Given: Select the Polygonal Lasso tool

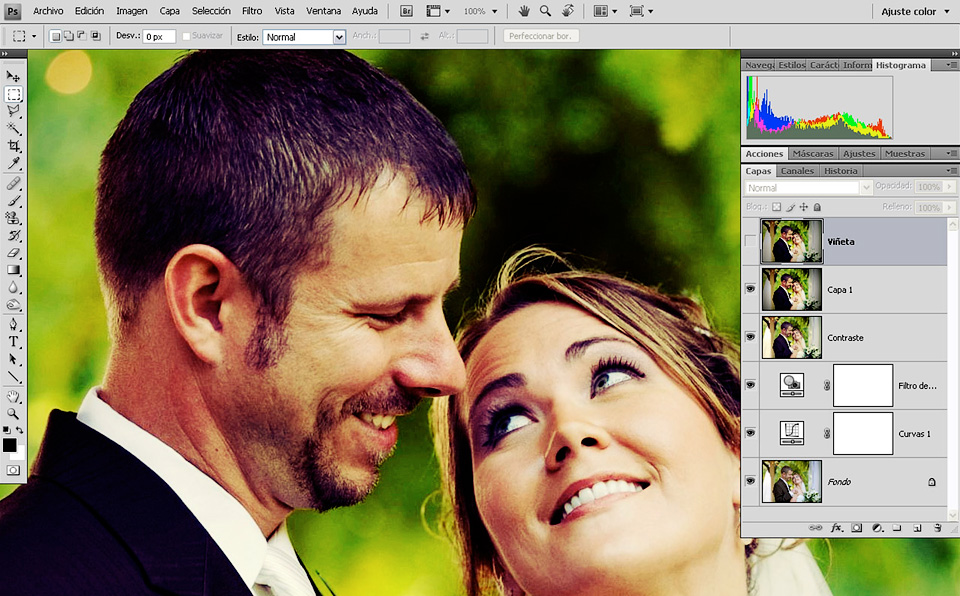Looking at the screenshot, I should coord(13,111).
